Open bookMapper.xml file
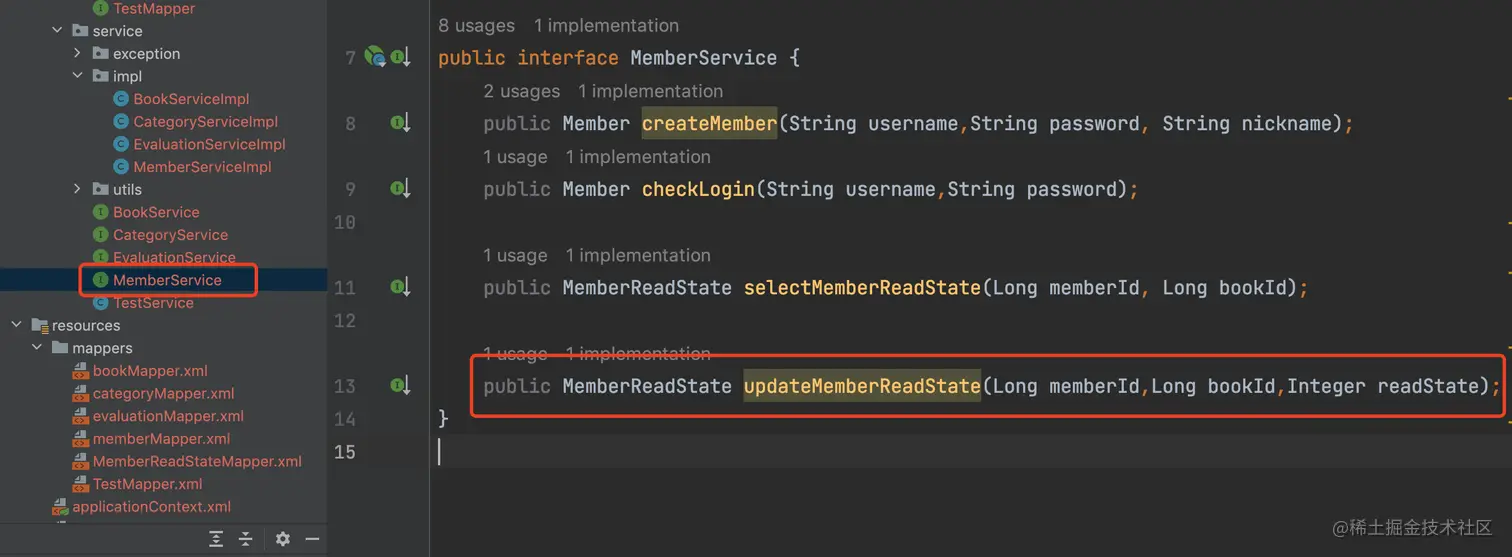1512x557 pixels. 150,370
